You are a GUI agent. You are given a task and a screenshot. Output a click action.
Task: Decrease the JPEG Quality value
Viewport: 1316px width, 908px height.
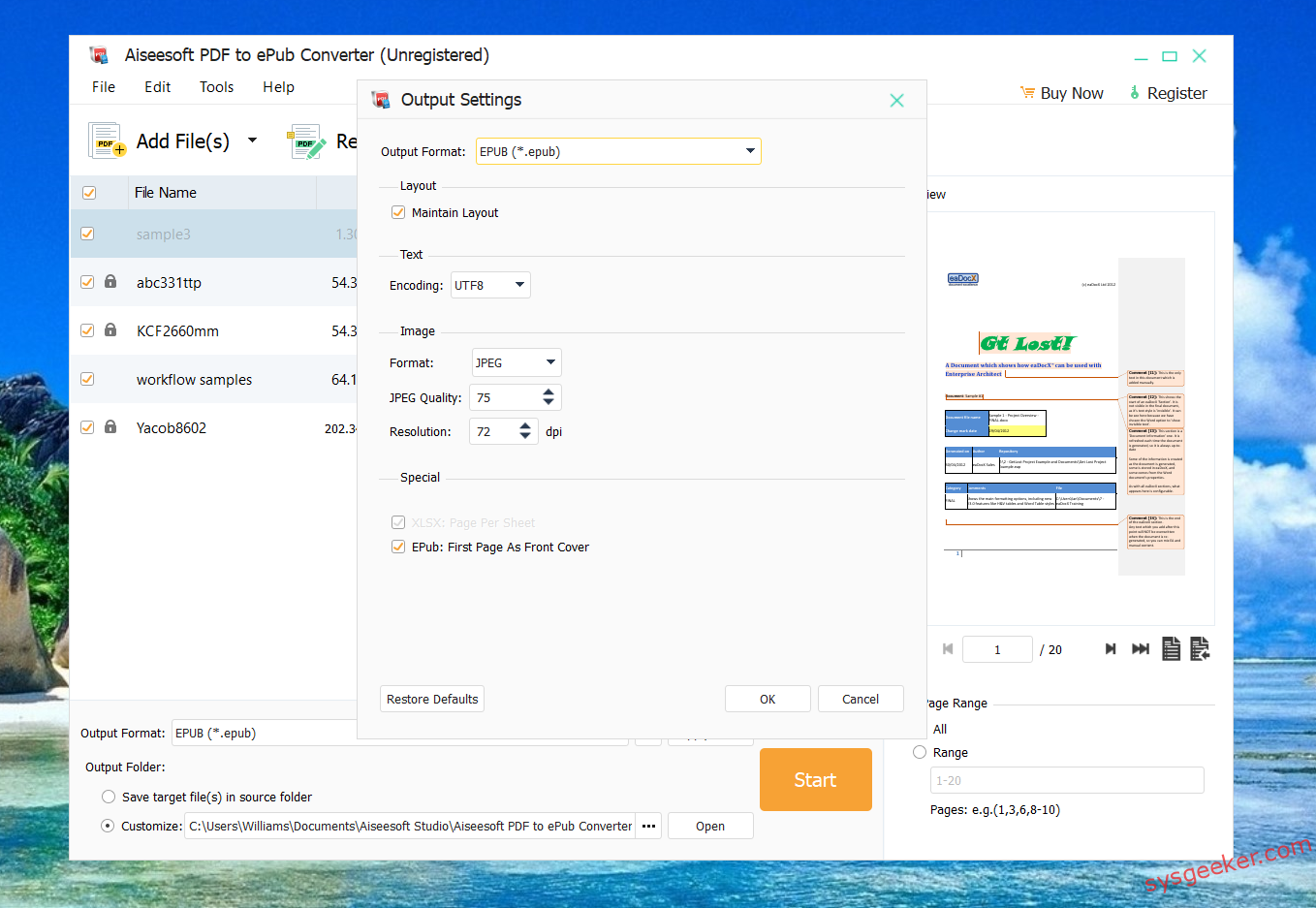click(x=548, y=402)
